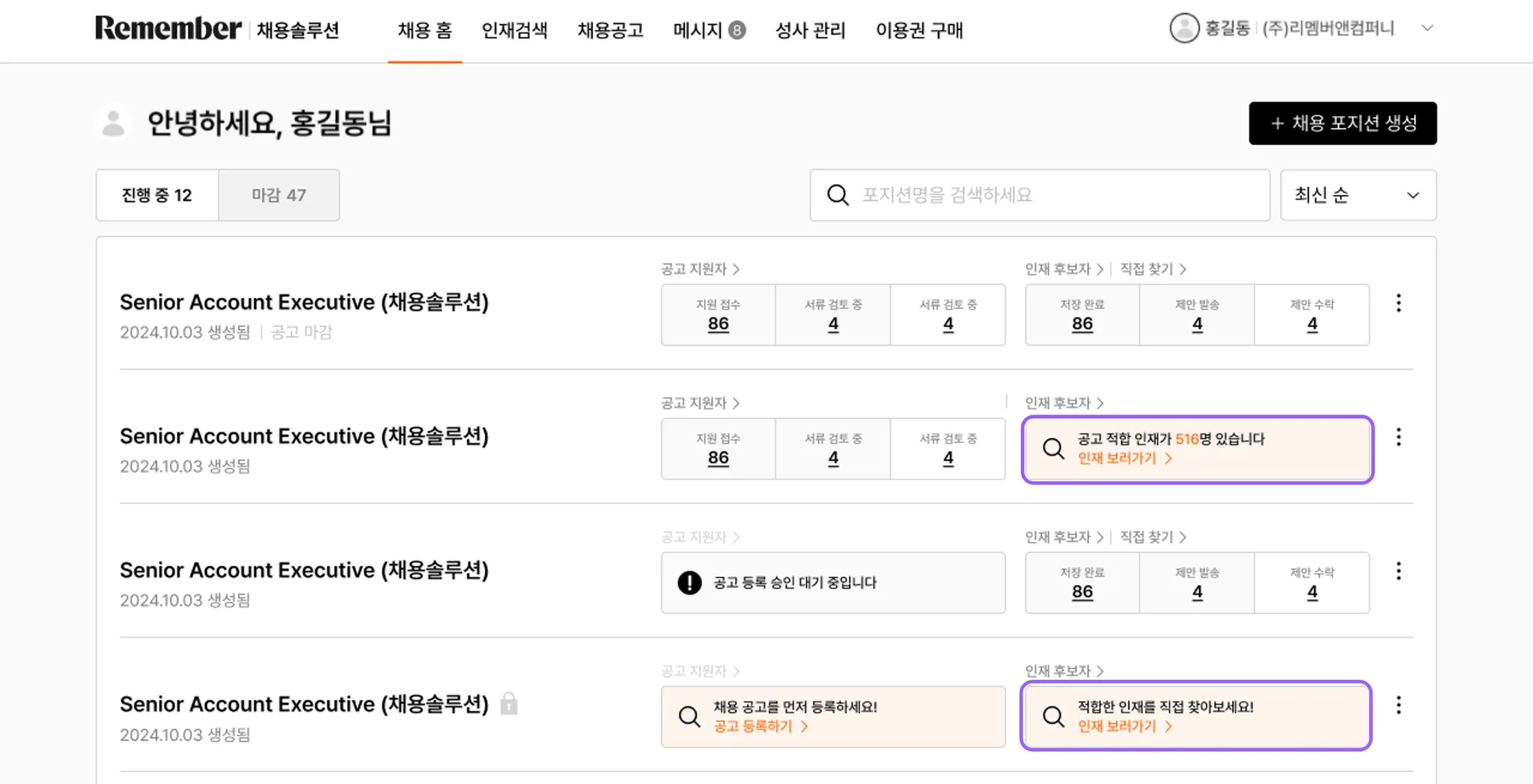Click 제안 발송 4 in the 공고 마감 row

[x=1197, y=315]
